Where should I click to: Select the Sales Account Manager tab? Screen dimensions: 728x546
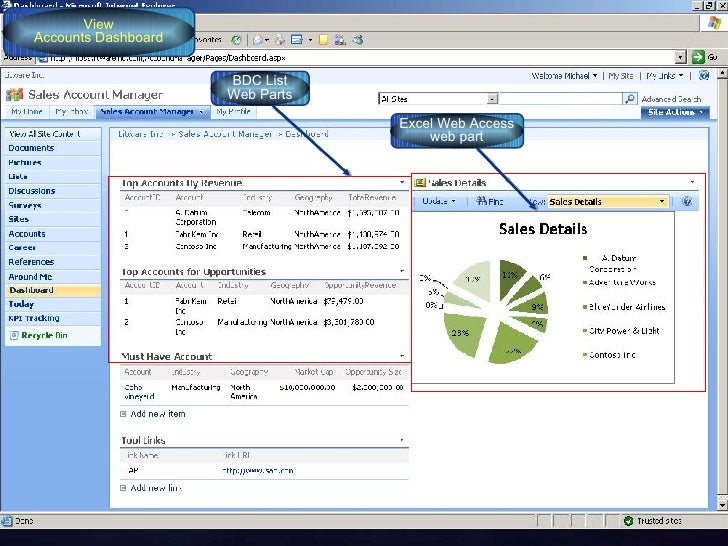[x=152, y=112]
